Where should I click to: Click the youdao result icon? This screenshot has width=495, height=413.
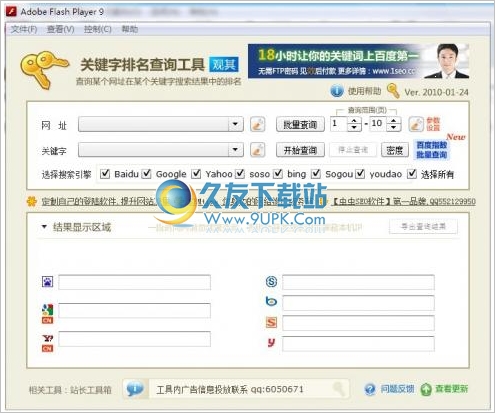point(271,342)
